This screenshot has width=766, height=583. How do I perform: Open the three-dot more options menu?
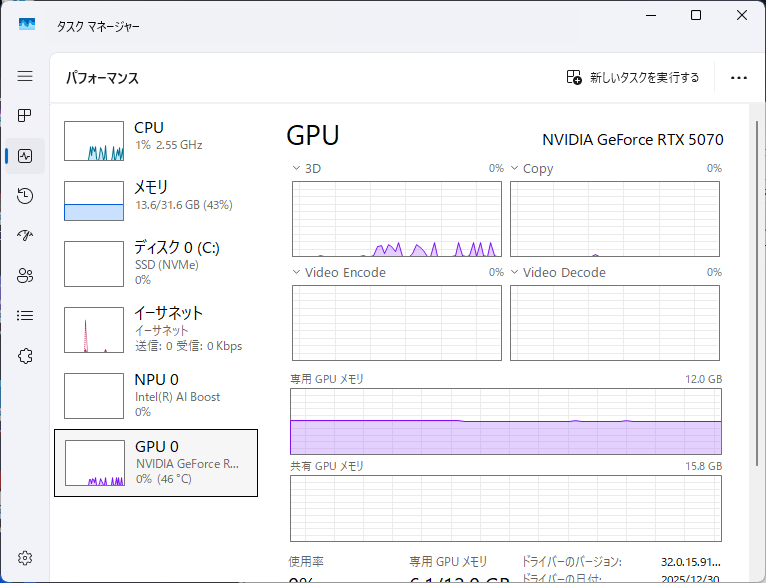point(739,78)
